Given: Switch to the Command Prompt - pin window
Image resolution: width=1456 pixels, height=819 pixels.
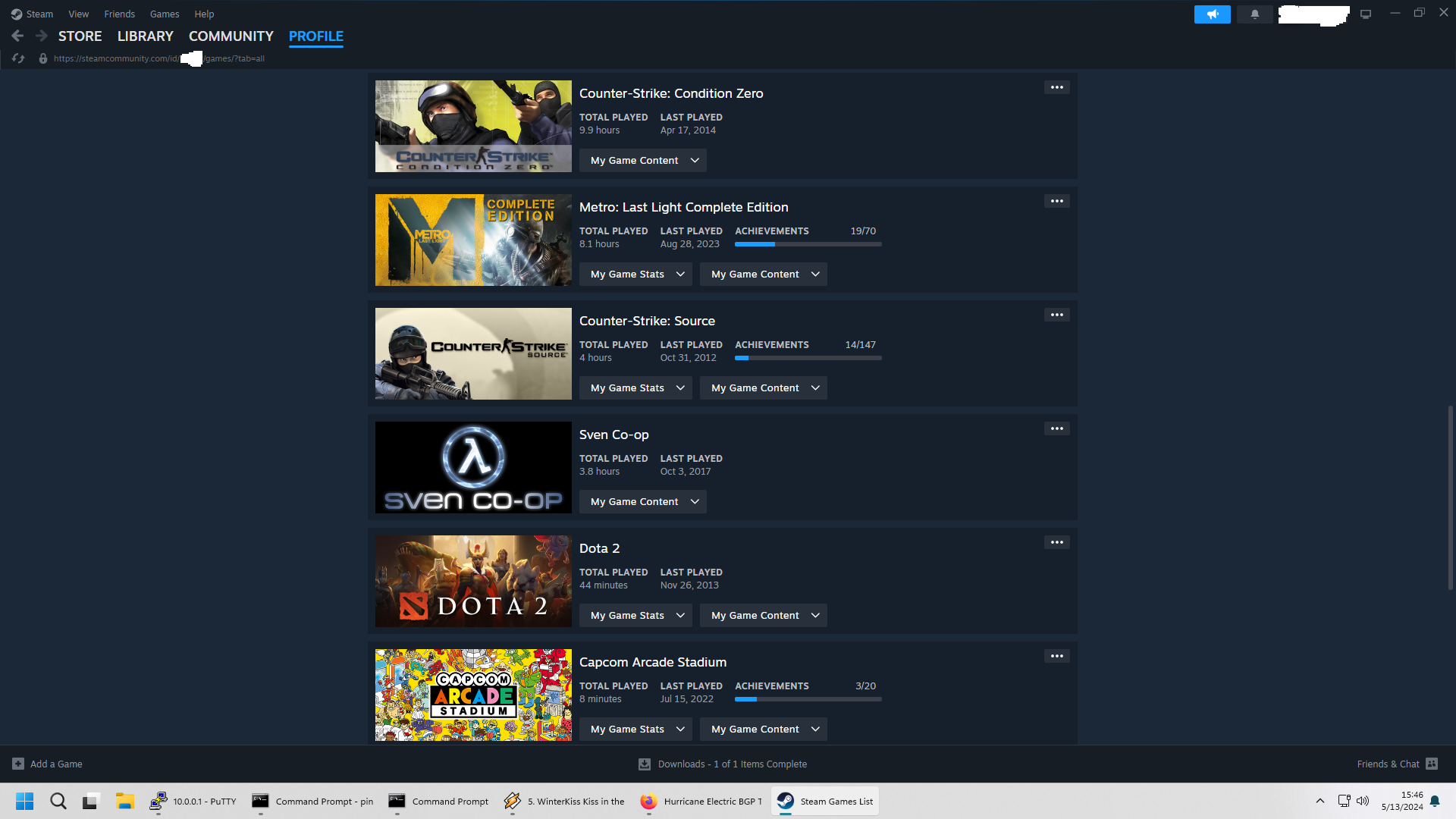Looking at the screenshot, I should pos(312,801).
